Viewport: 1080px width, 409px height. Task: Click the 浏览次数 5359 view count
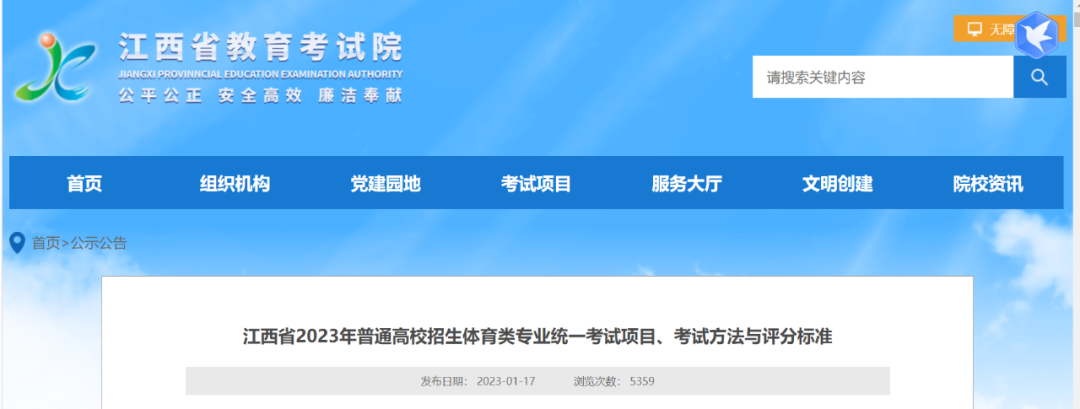click(x=614, y=381)
